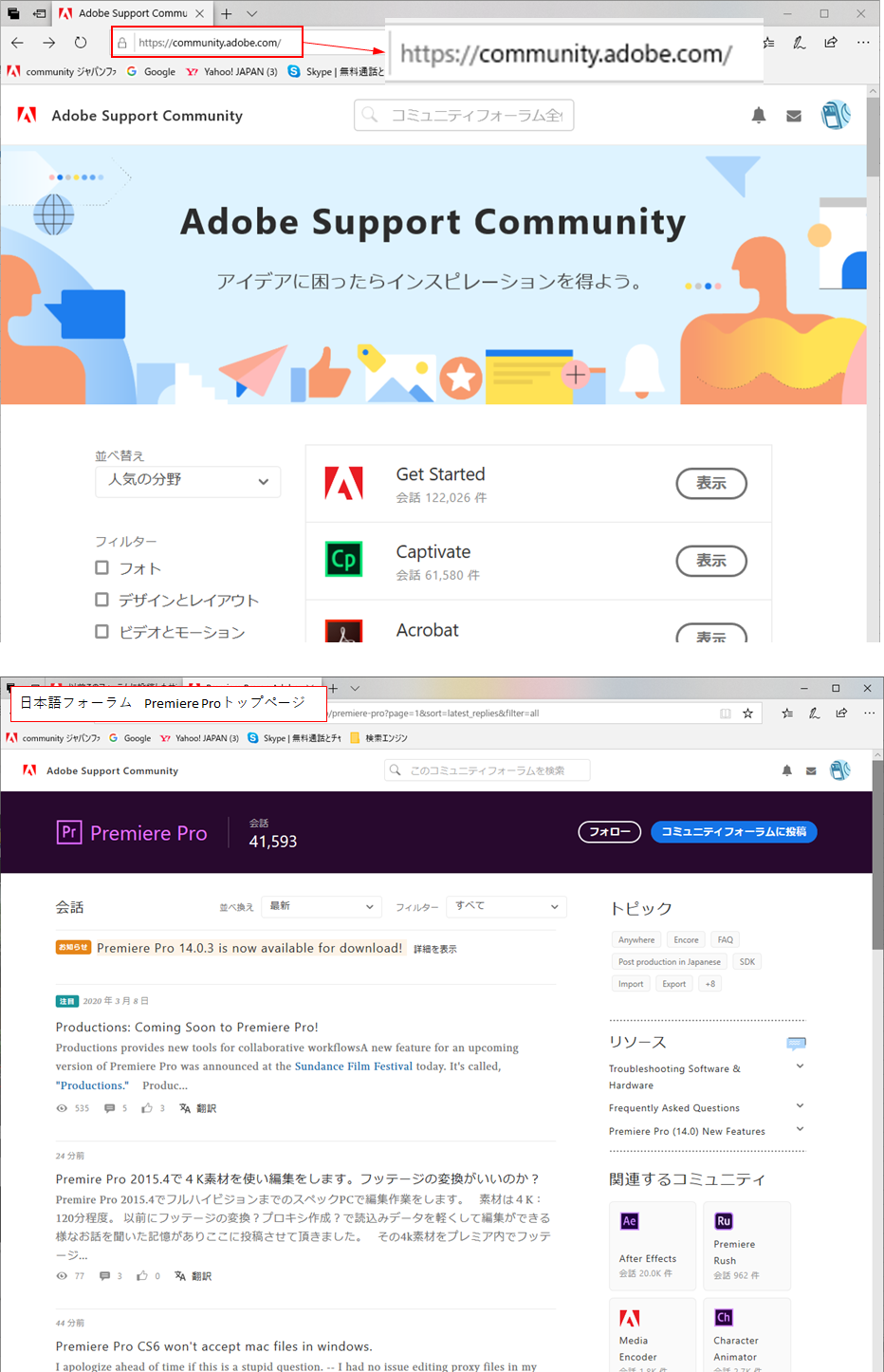Open new tab button in top browser
Screen dimensions: 884x1372
pos(227,13)
